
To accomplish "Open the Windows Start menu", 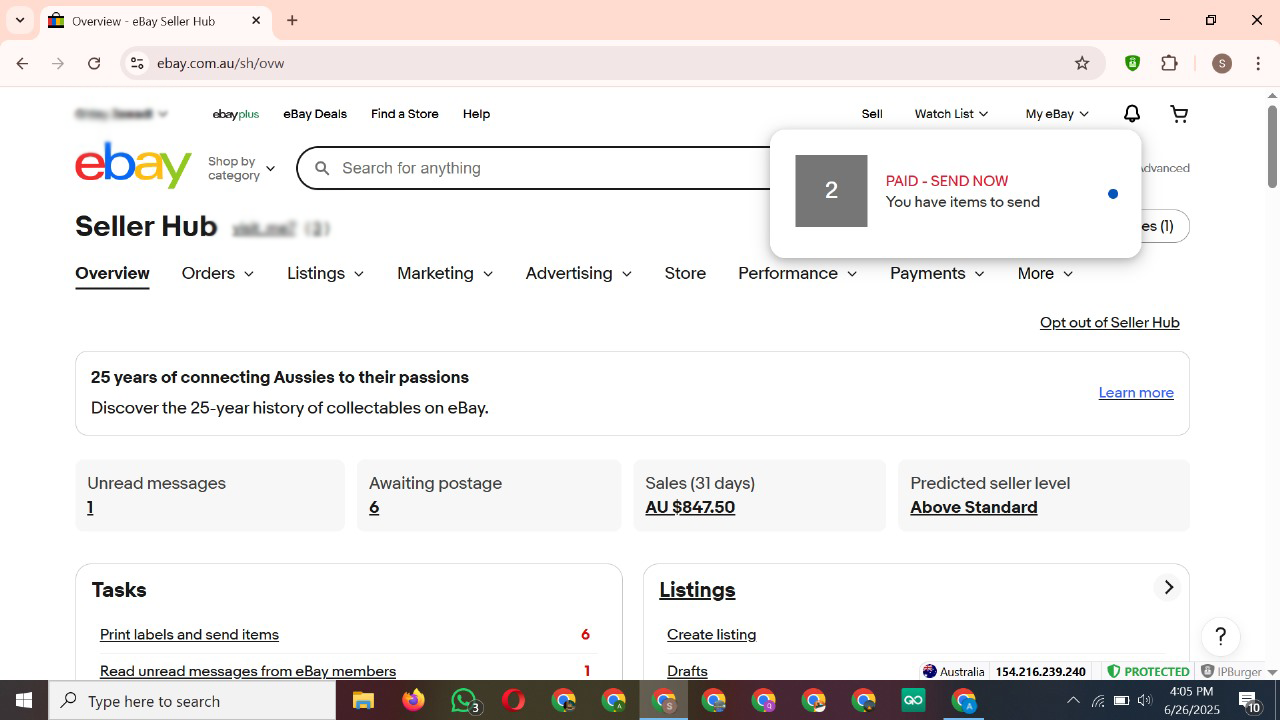I will tap(24, 701).
